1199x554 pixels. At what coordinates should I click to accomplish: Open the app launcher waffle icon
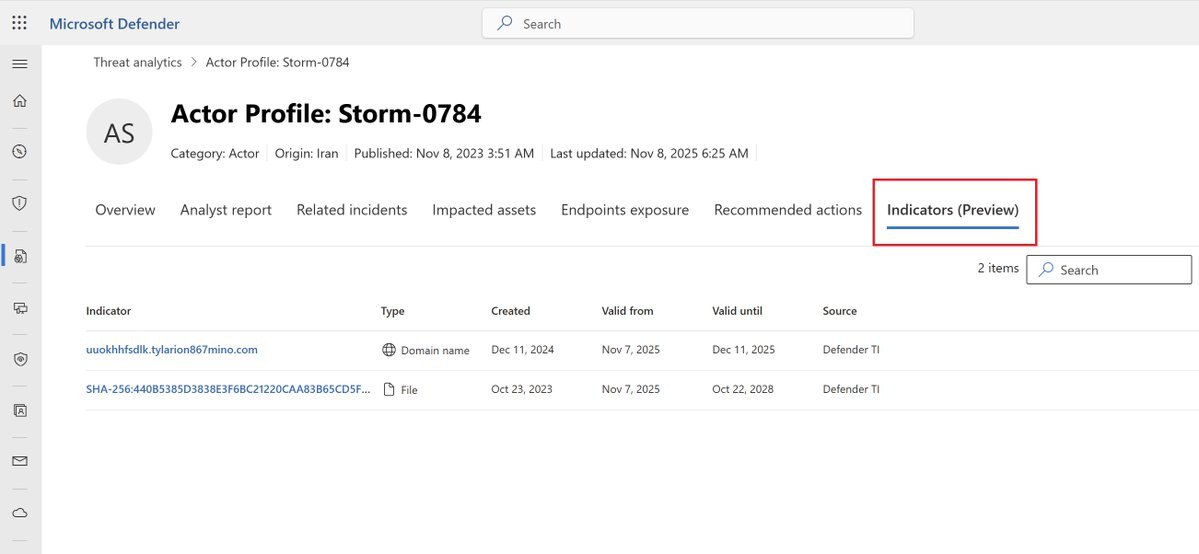tap(20, 23)
